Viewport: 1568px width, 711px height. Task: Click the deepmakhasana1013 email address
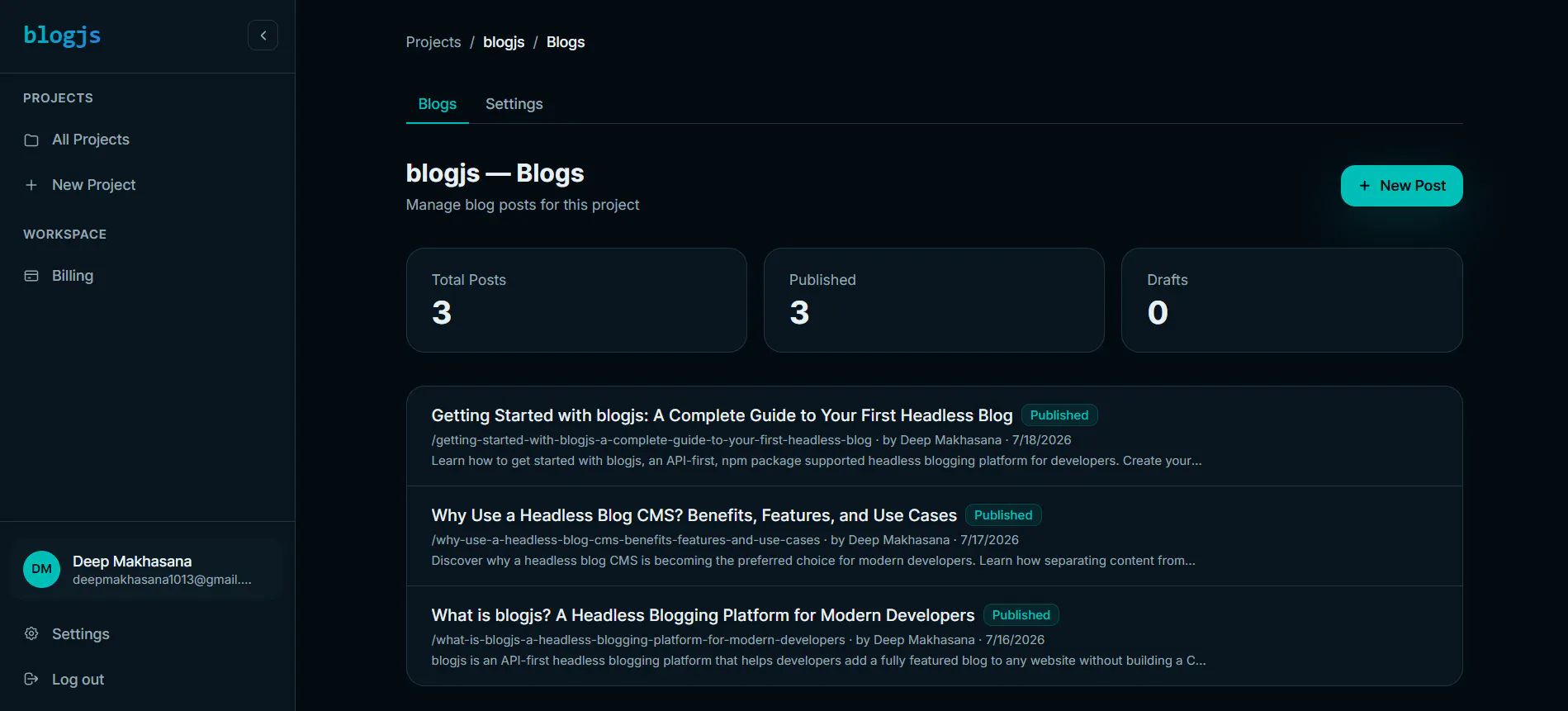pos(162,580)
